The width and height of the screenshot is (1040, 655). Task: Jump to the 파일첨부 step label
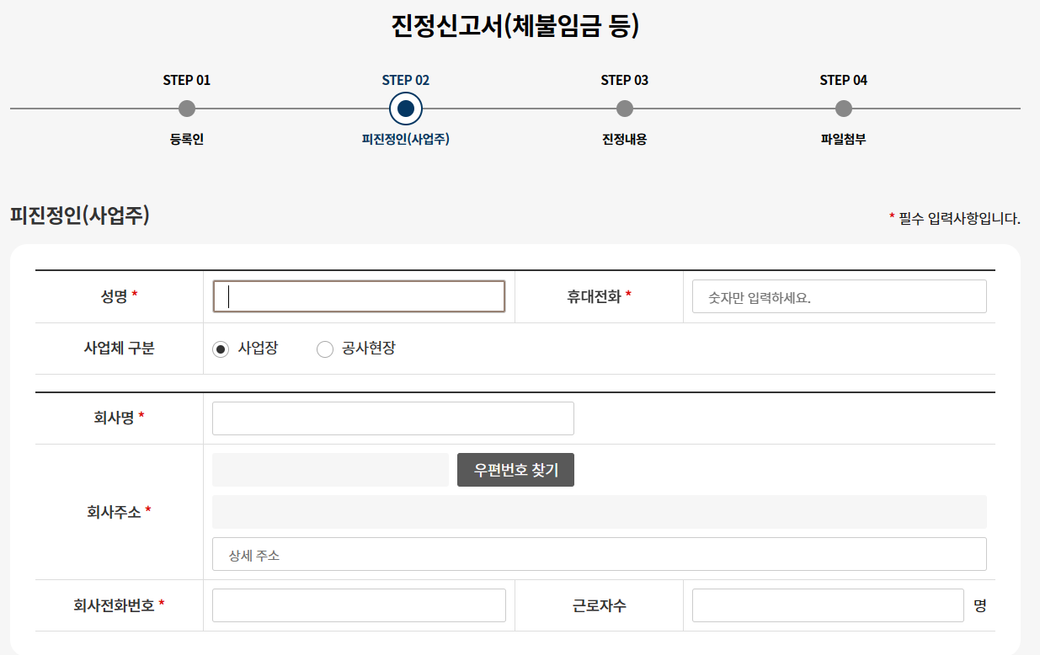[x=843, y=139]
